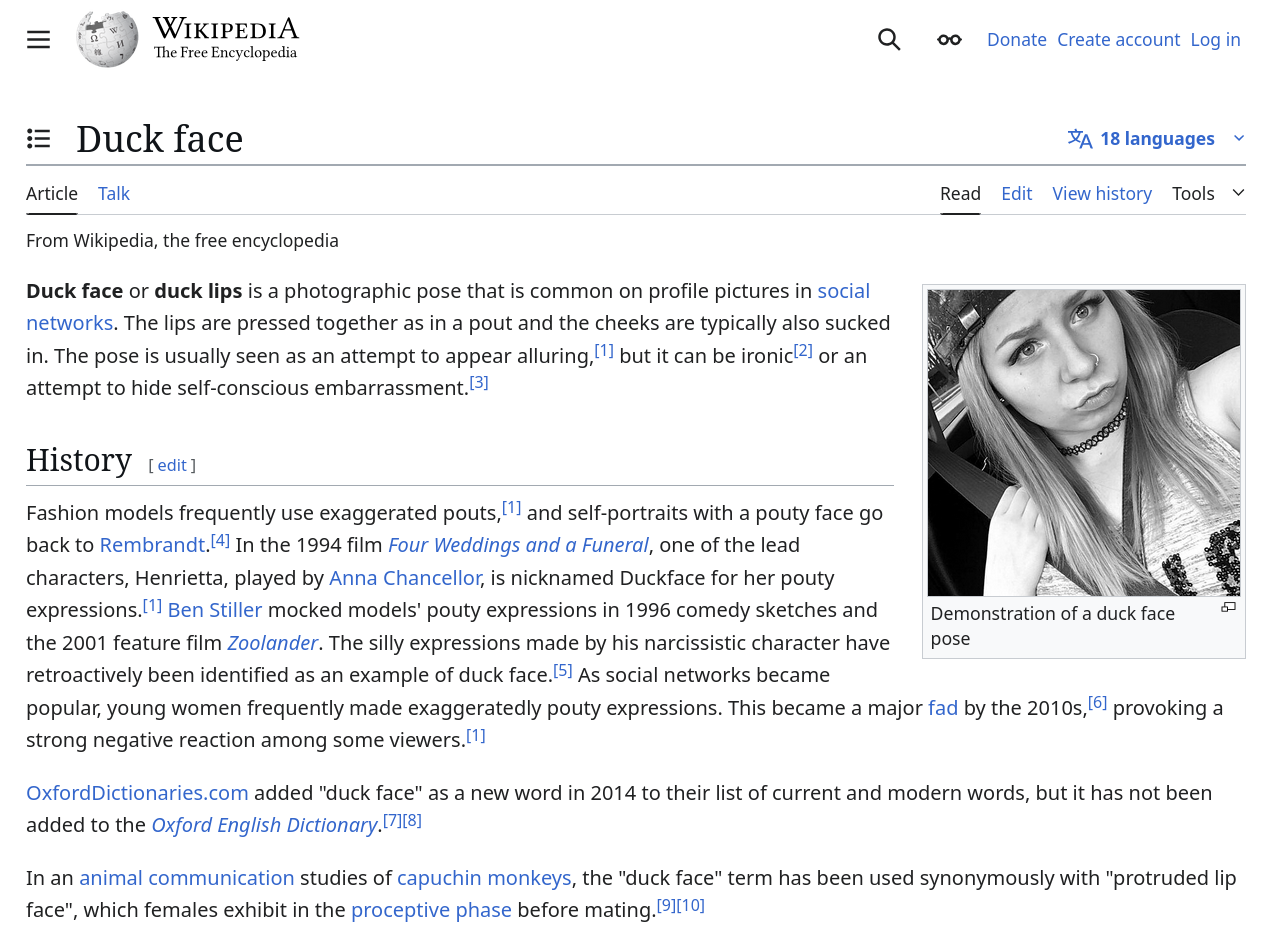Click citation [8] after Oxford English Dictionary
The width and height of the screenshot is (1266, 948).
click(x=412, y=820)
